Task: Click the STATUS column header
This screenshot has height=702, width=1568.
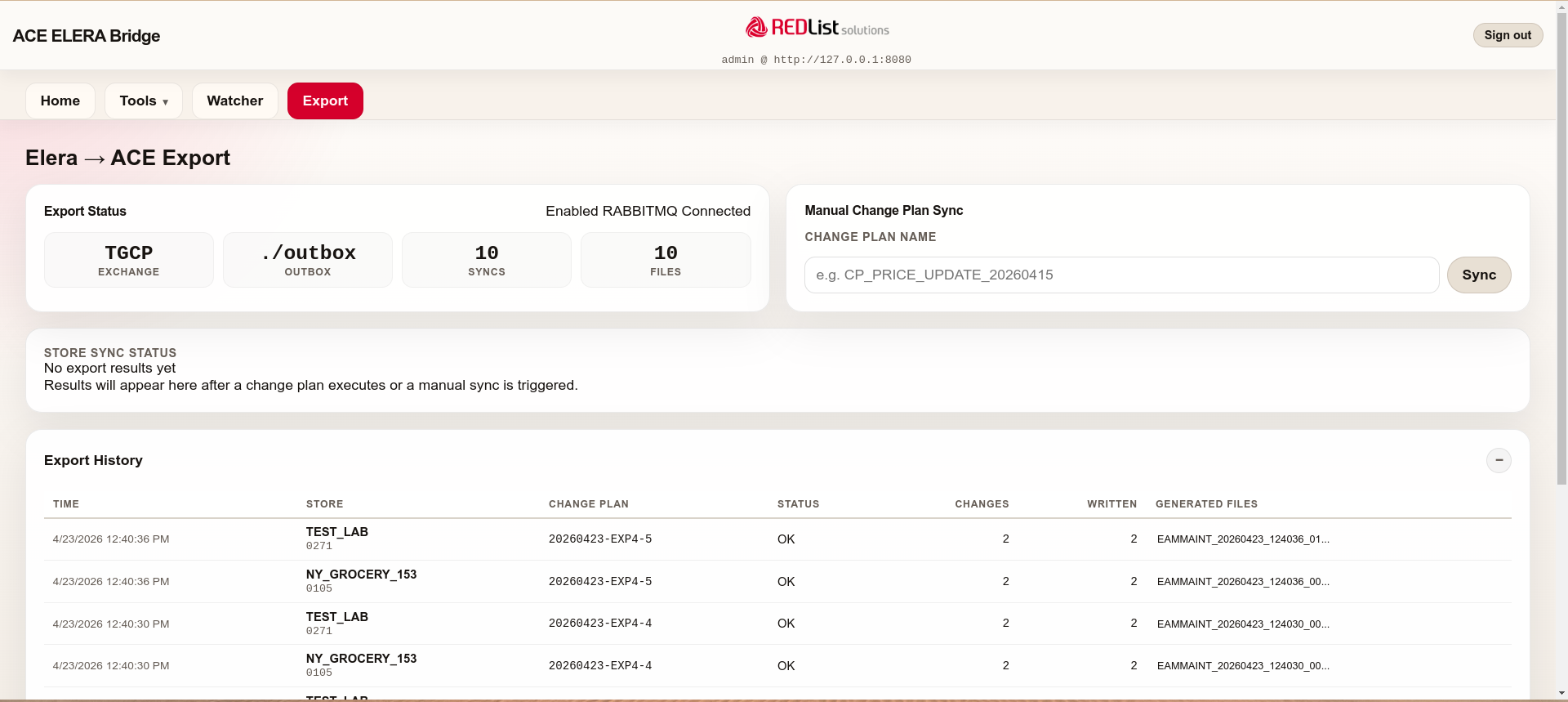Action: (x=798, y=504)
